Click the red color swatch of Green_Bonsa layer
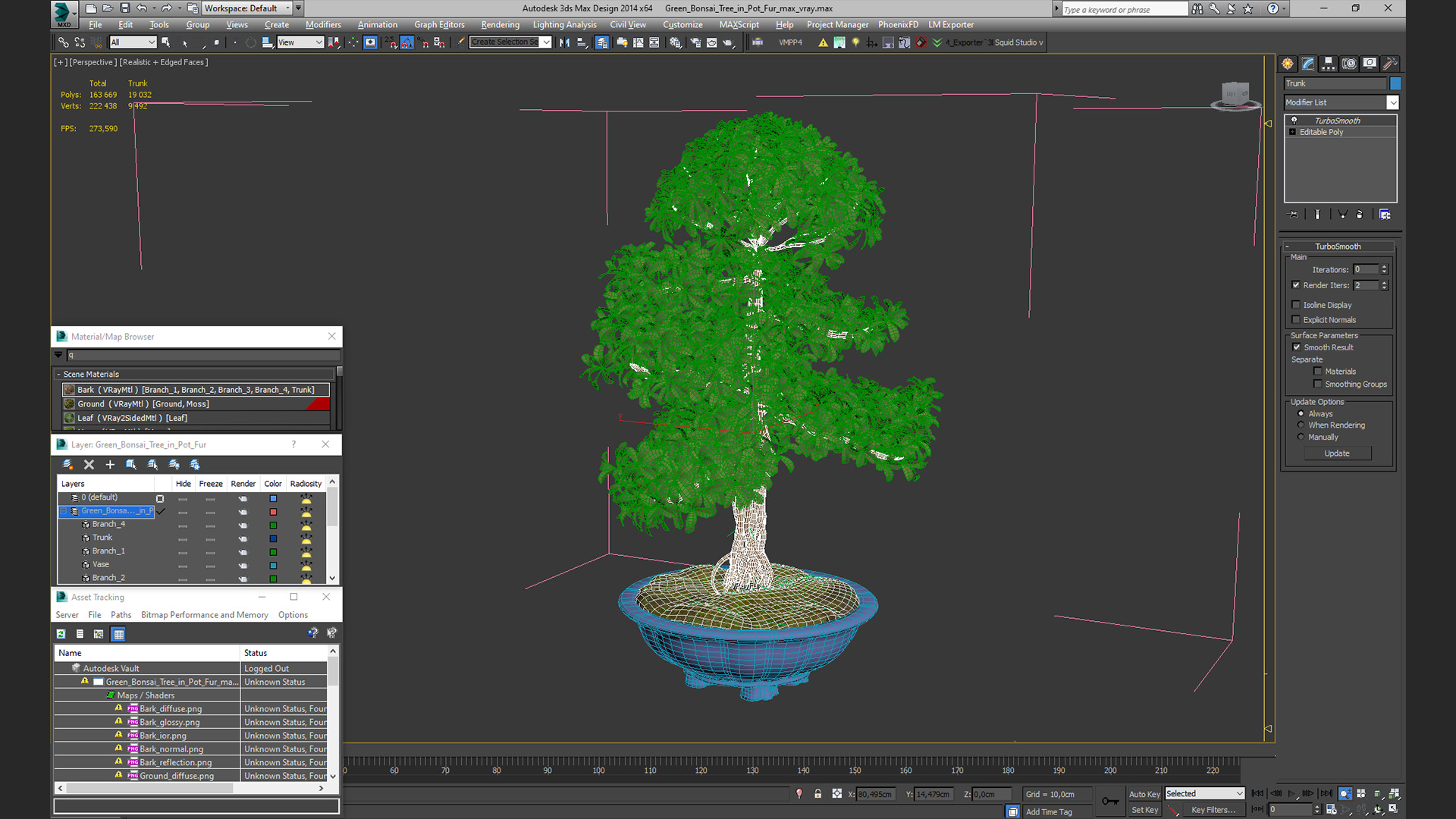The width and height of the screenshot is (1456, 819). pyautogui.click(x=273, y=512)
